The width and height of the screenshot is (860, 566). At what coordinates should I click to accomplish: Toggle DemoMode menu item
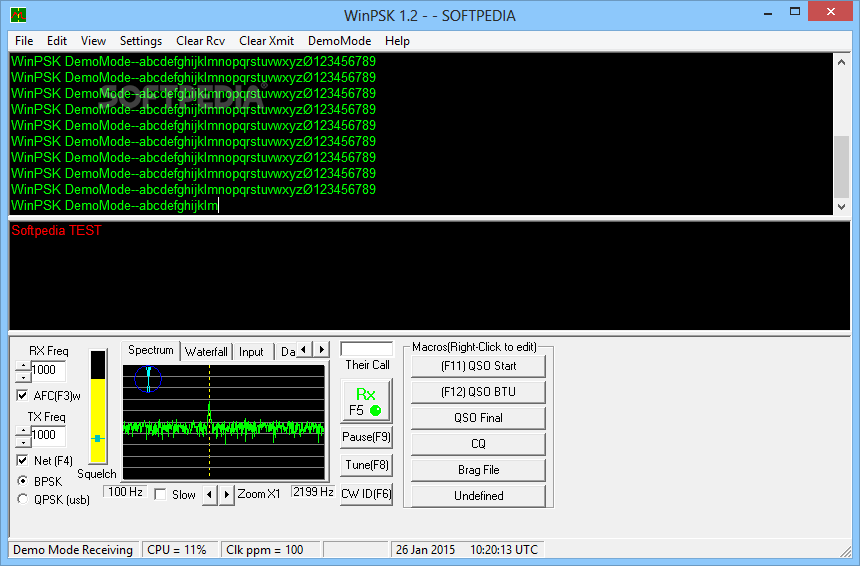coord(340,41)
